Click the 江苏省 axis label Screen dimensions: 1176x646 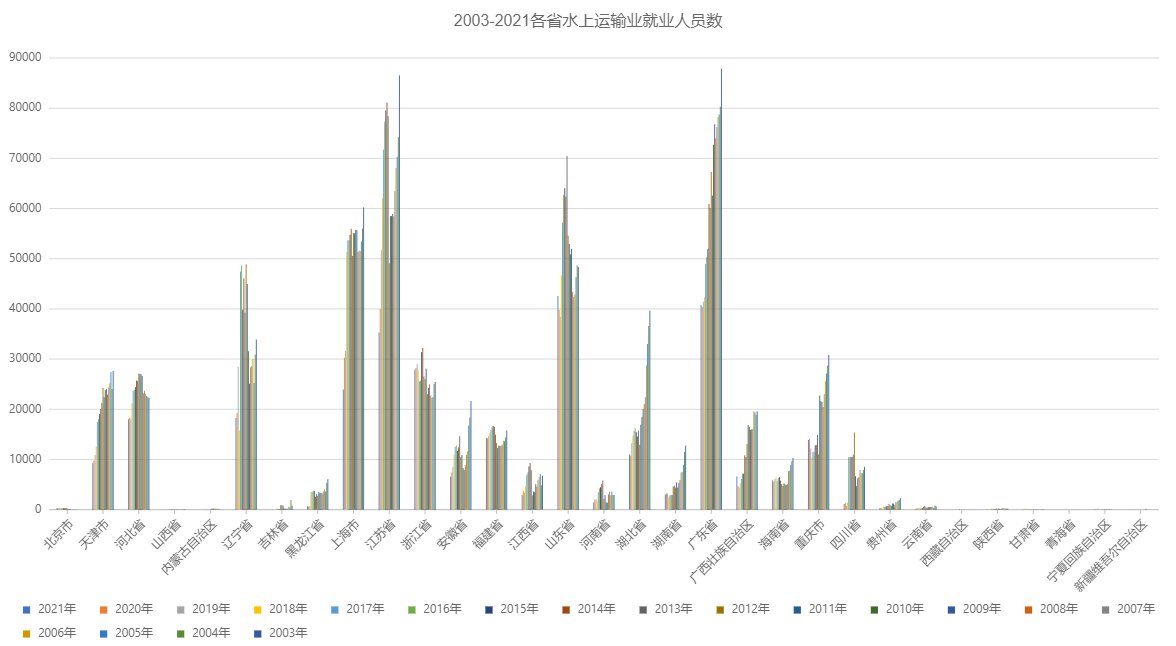click(x=381, y=533)
